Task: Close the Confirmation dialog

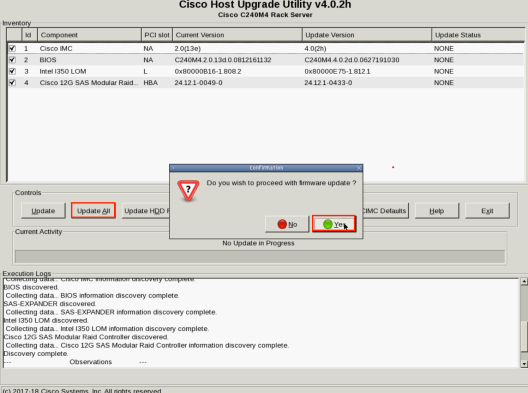Action: click(359, 168)
